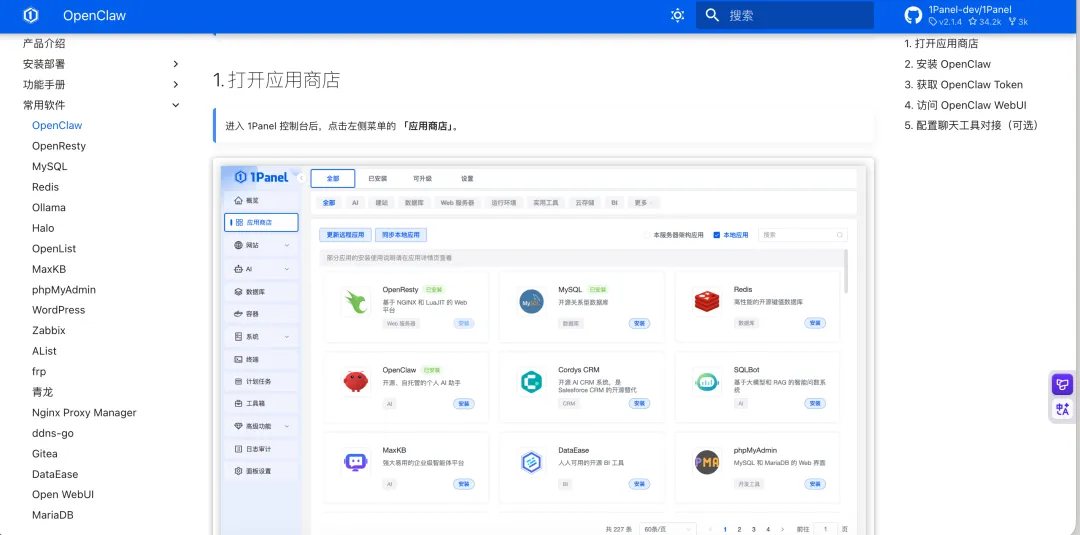Click the 1Panel logo in the blue header
This screenshot has width=1080, height=535.
[30, 15]
